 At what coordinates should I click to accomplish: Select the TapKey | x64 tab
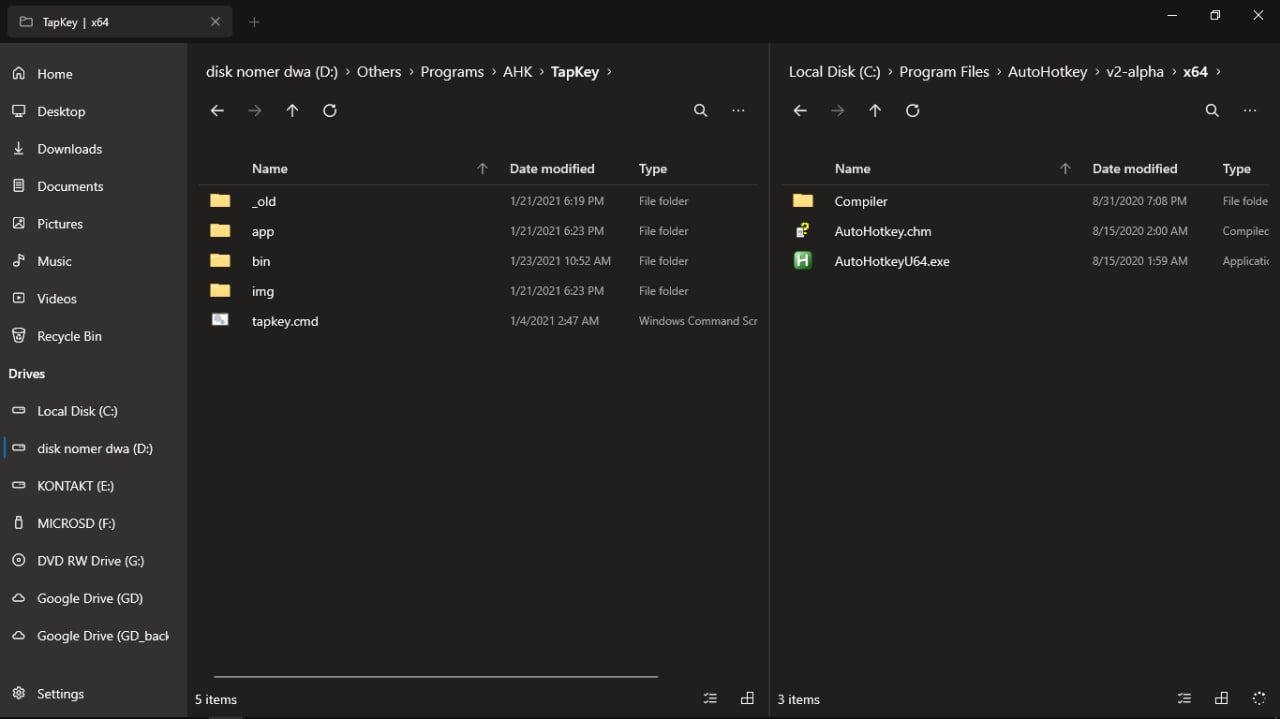click(x=119, y=21)
